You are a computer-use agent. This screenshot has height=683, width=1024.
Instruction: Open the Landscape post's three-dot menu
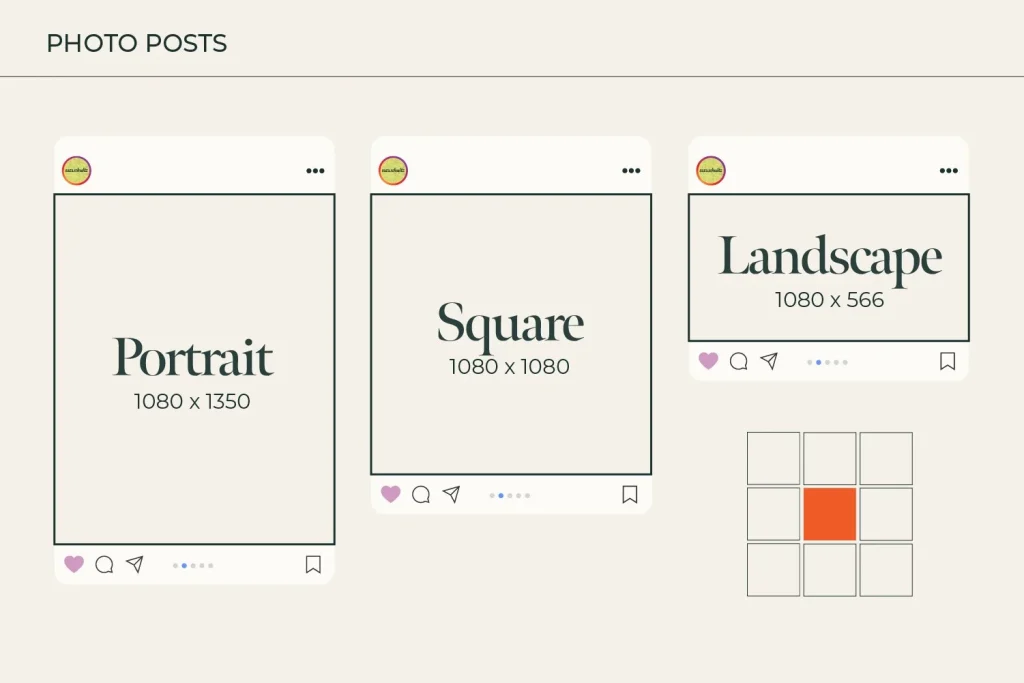pyautogui.click(x=949, y=171)
